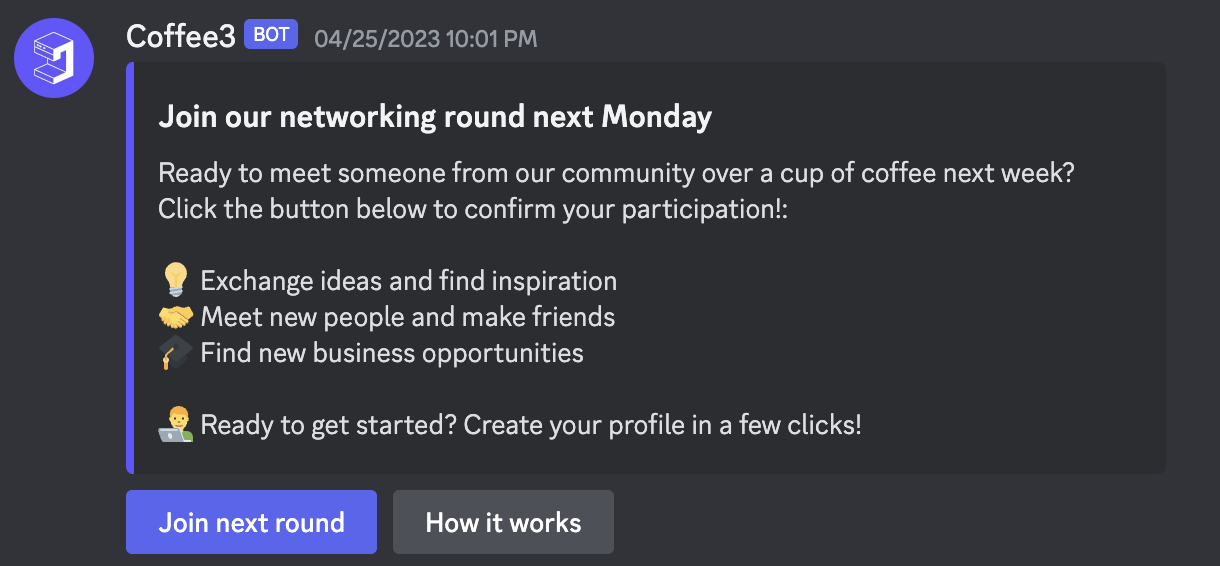
Task: Click the handshake emoji
Action: click(176, 317)
